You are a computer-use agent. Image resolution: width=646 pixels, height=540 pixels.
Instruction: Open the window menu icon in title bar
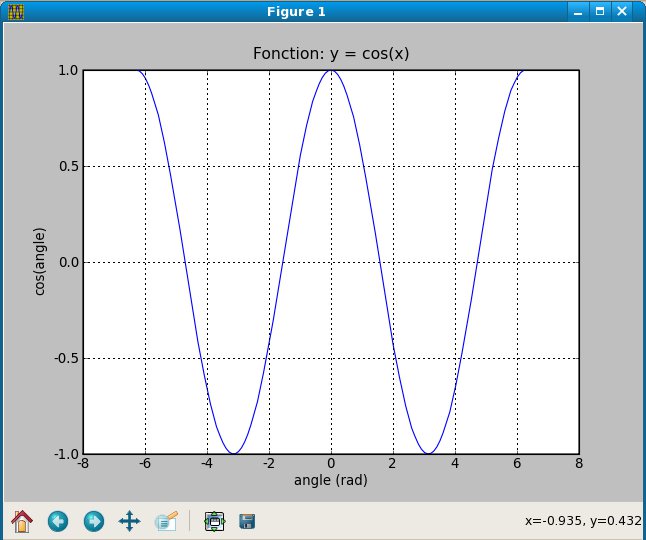16,12
